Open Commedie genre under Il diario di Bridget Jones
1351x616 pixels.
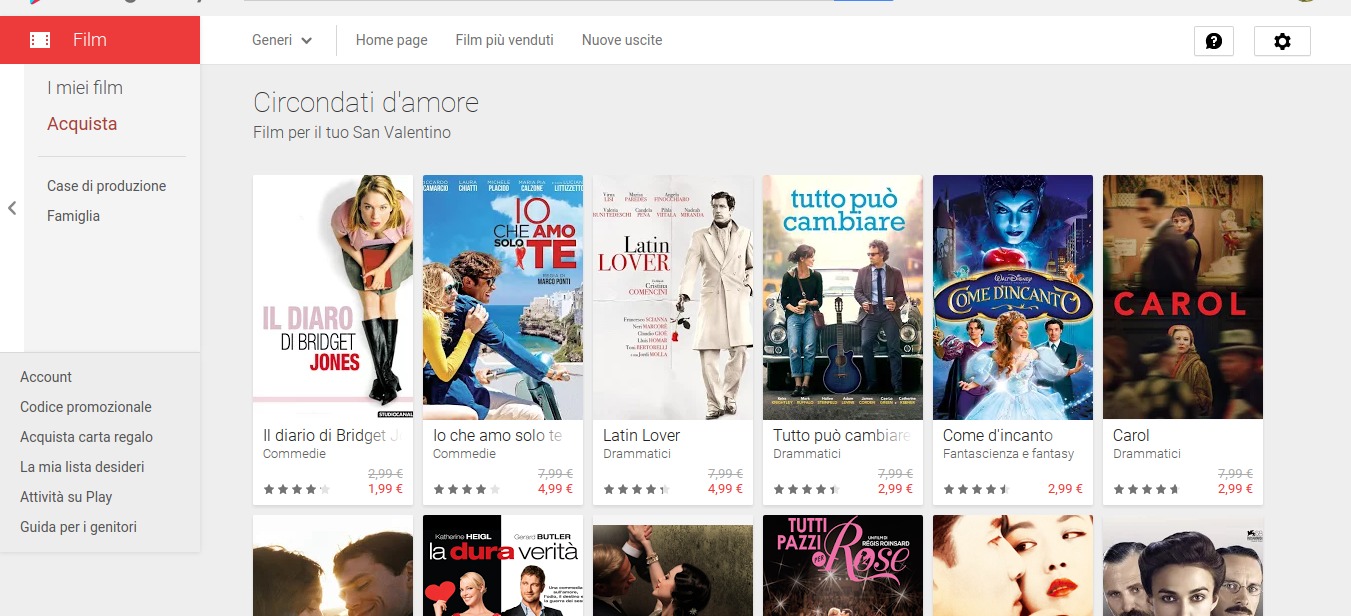click(294, 454)
